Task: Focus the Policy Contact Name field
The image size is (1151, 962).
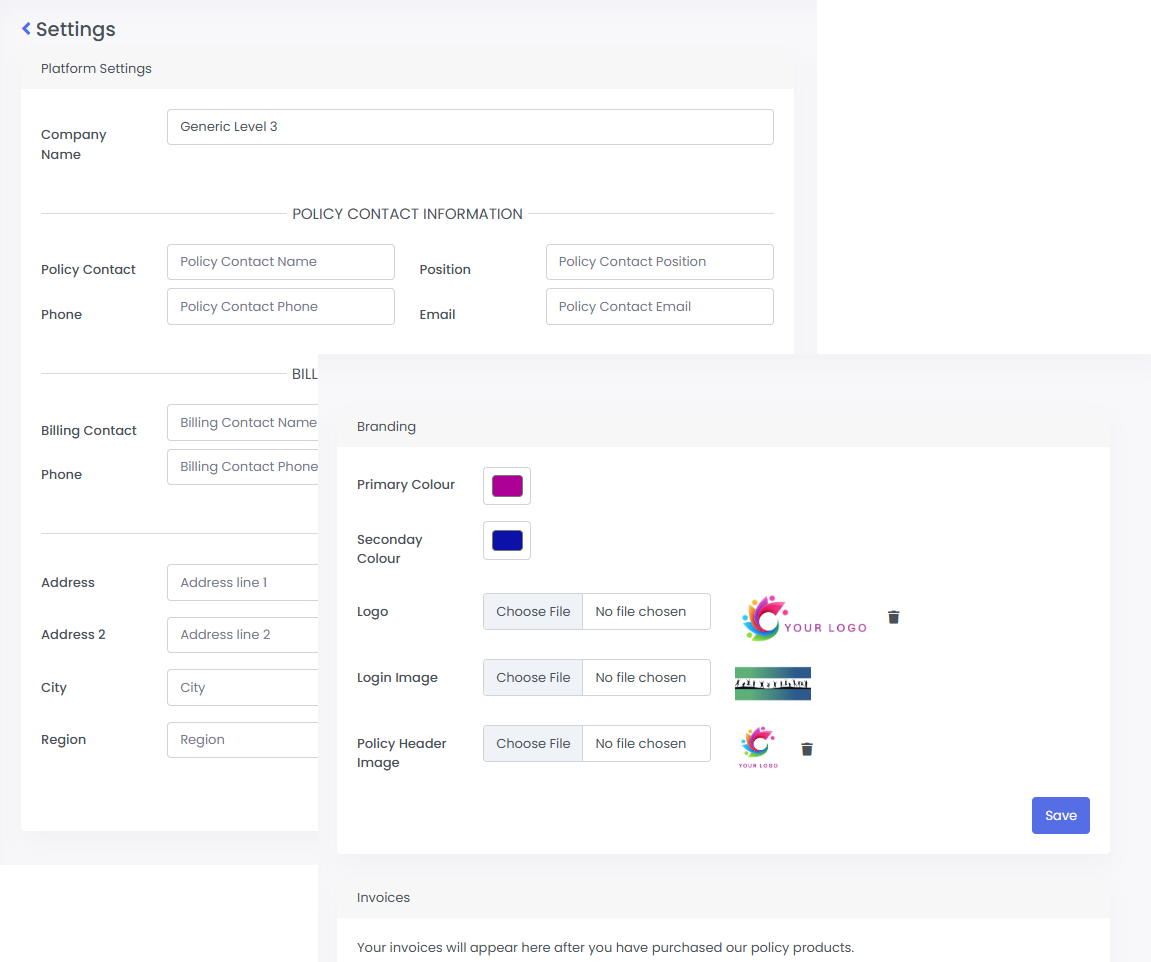Action: point(280,262)
